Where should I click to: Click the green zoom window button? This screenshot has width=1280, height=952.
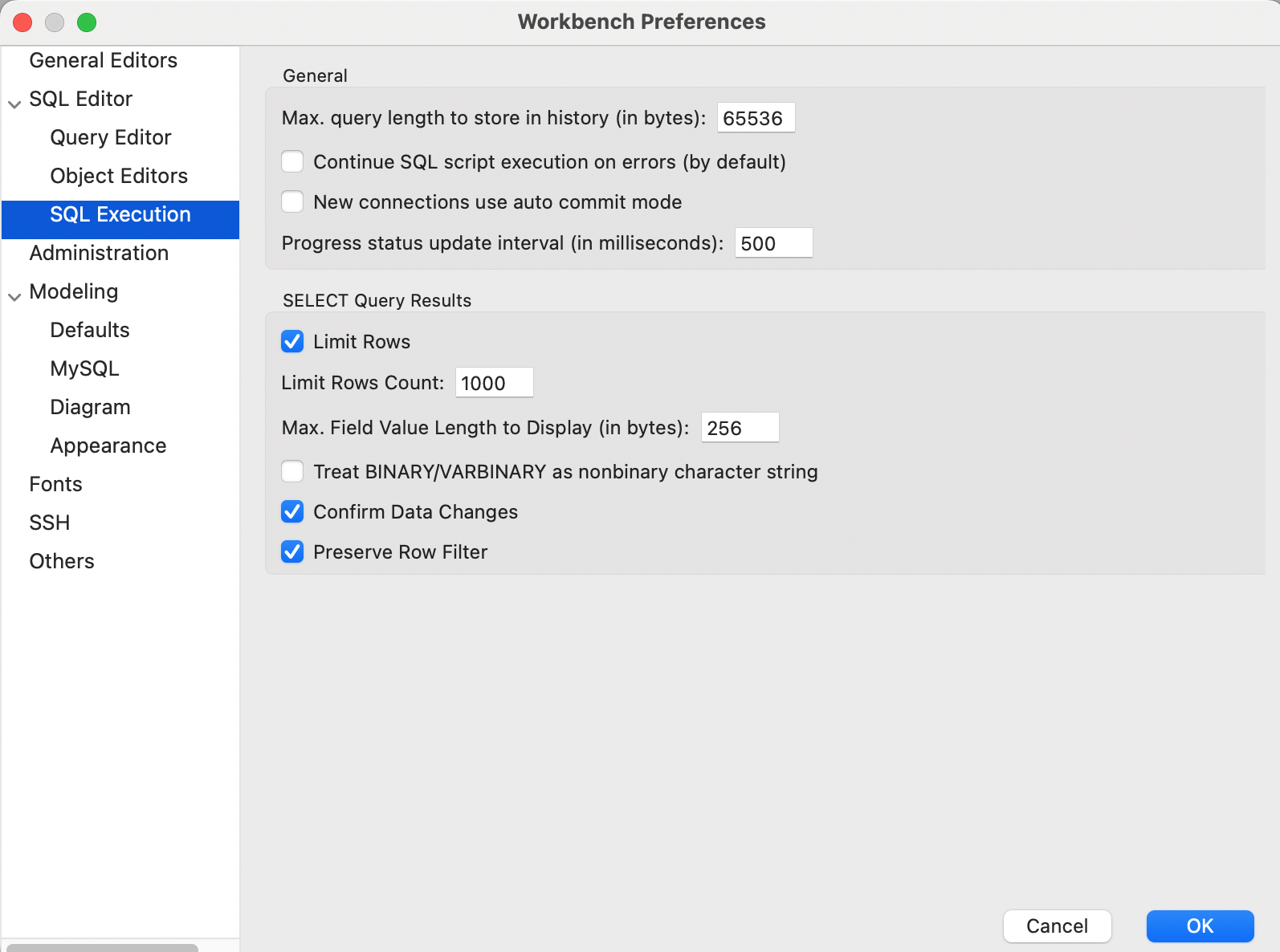pyautogui.click(x=87, y=22)
